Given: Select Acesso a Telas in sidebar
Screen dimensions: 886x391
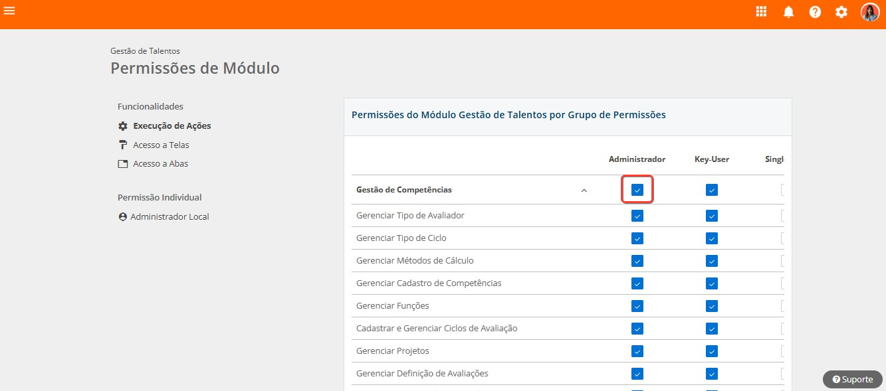Looking at the screenshot, I should pyautogui.click(x=161, y=145).
